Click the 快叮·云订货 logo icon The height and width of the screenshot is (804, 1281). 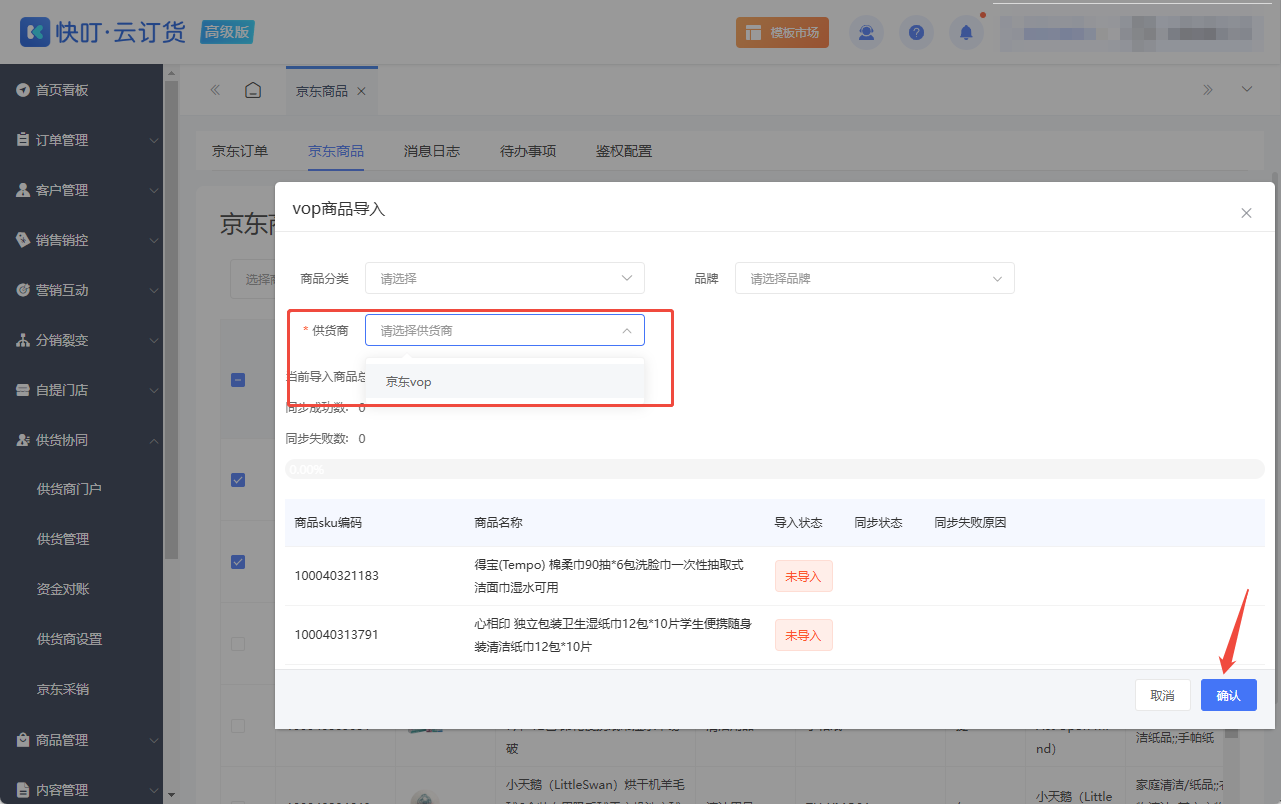pos(36,32)
